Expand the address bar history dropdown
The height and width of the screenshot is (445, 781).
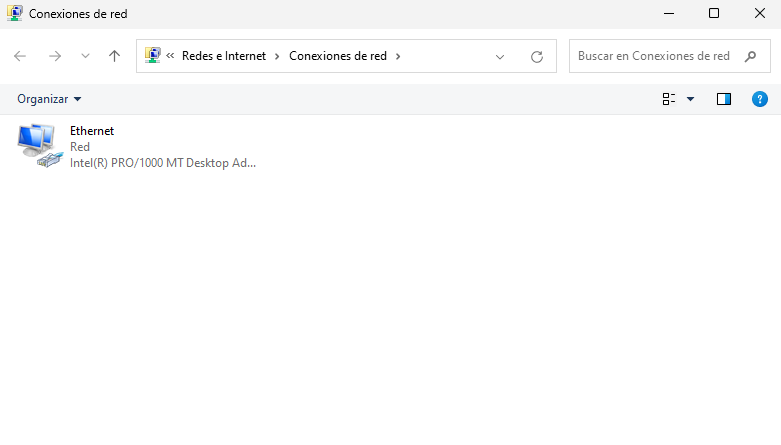point(500,57)
